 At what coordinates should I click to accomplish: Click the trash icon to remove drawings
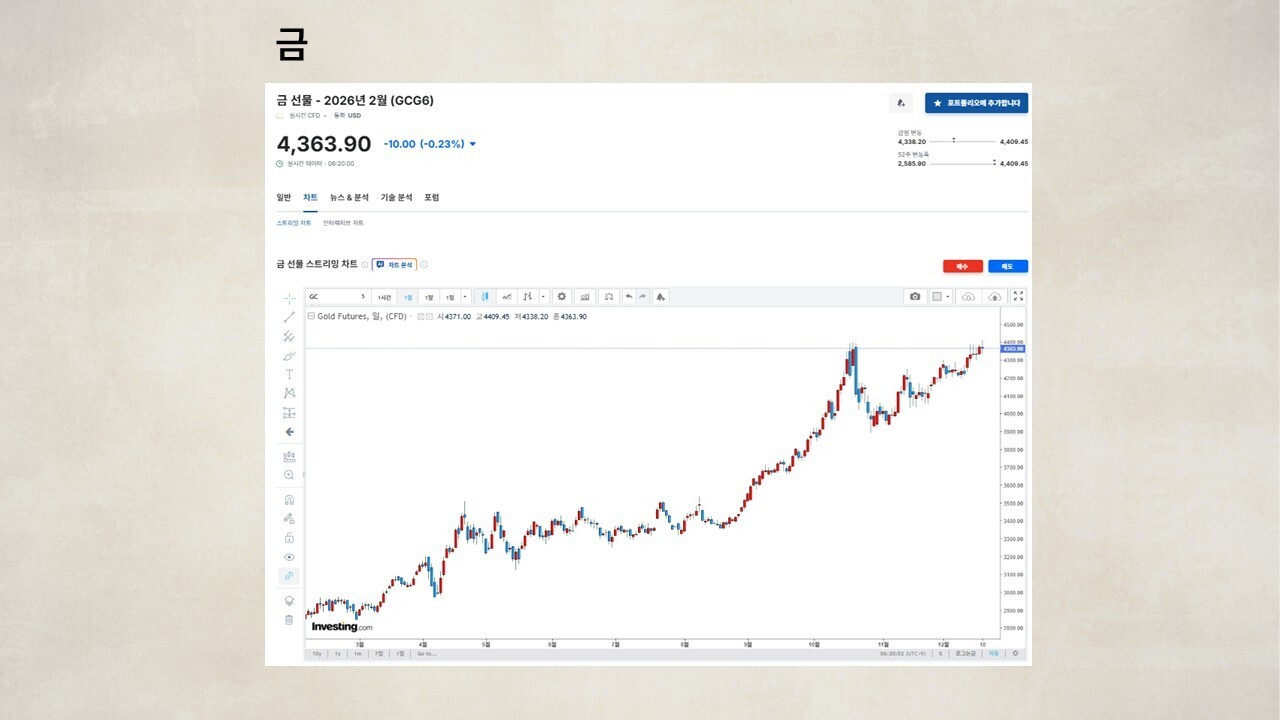pos(289,619)
